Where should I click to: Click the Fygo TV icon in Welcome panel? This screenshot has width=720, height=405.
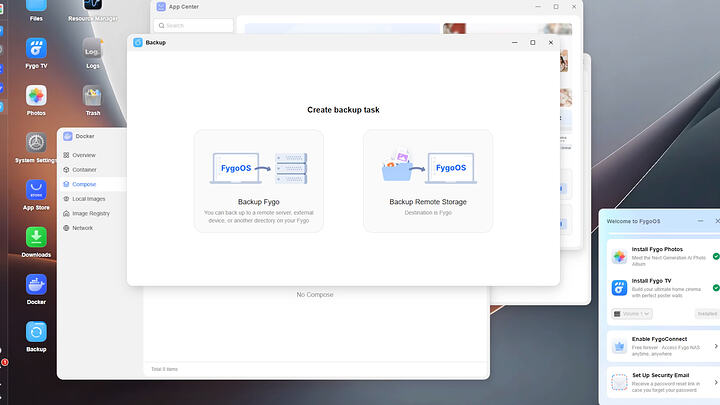tap(619, 288)
